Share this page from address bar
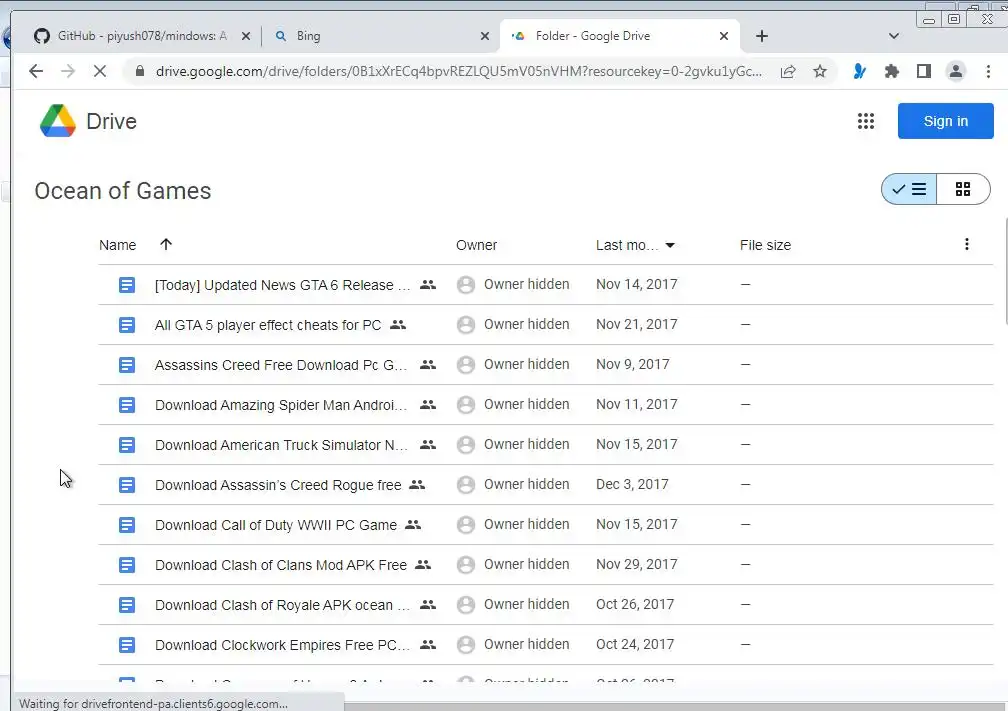Viewport: 1008px width, 711px height. (x=788, y=71)
